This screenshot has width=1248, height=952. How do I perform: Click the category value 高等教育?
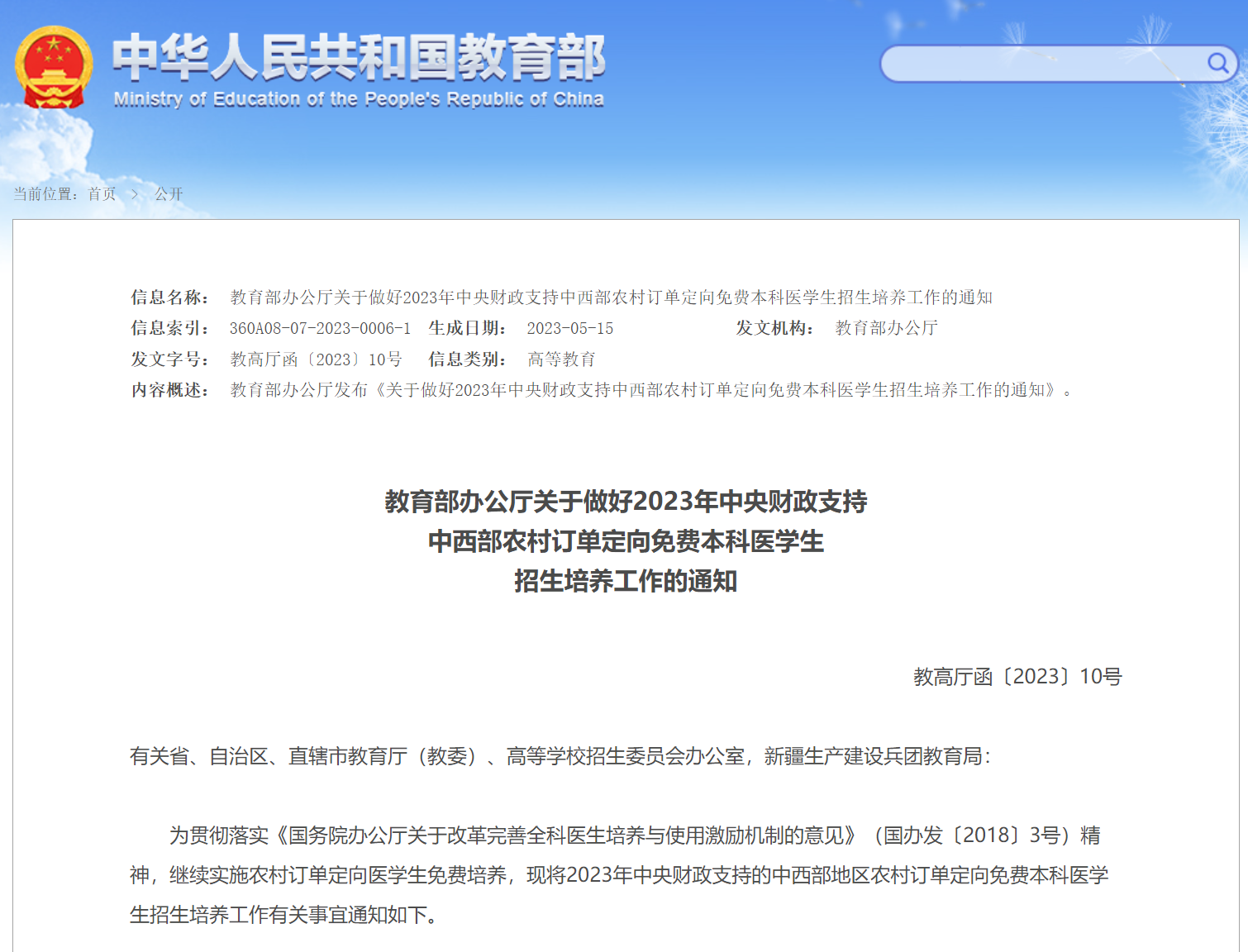coord(562,359)
